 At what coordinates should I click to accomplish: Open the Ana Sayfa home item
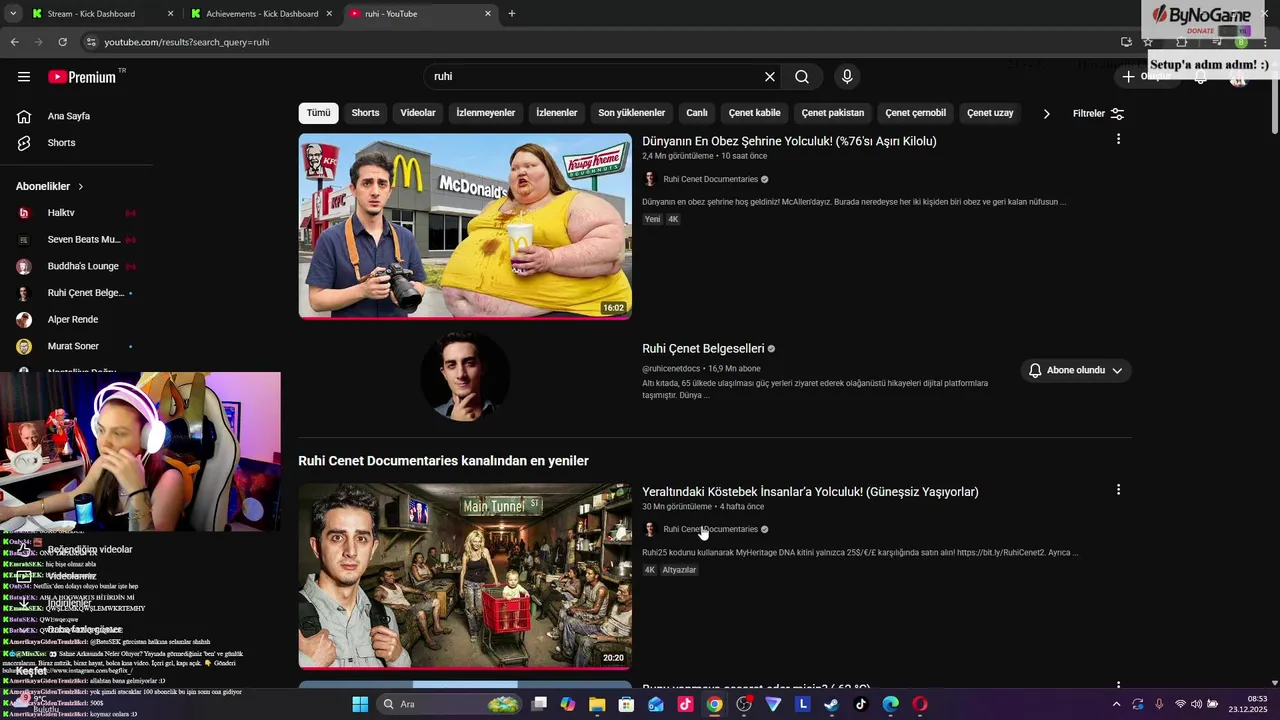pyautogui.click(x=70, y=116)
